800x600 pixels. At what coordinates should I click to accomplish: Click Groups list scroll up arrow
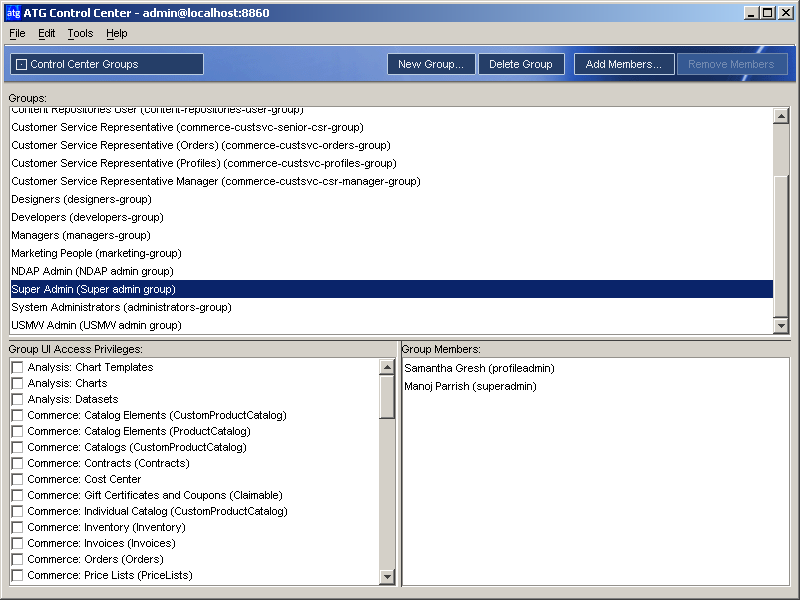(781, 116)
